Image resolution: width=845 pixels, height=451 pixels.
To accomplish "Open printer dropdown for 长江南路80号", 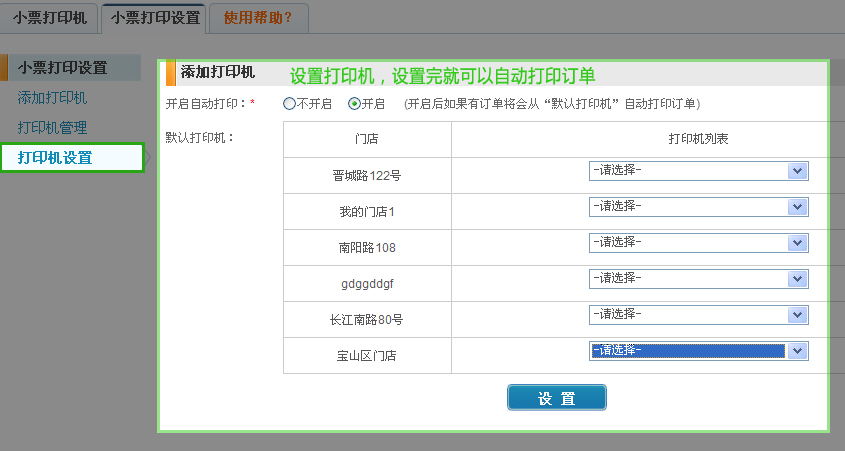I will click(698, 315).
